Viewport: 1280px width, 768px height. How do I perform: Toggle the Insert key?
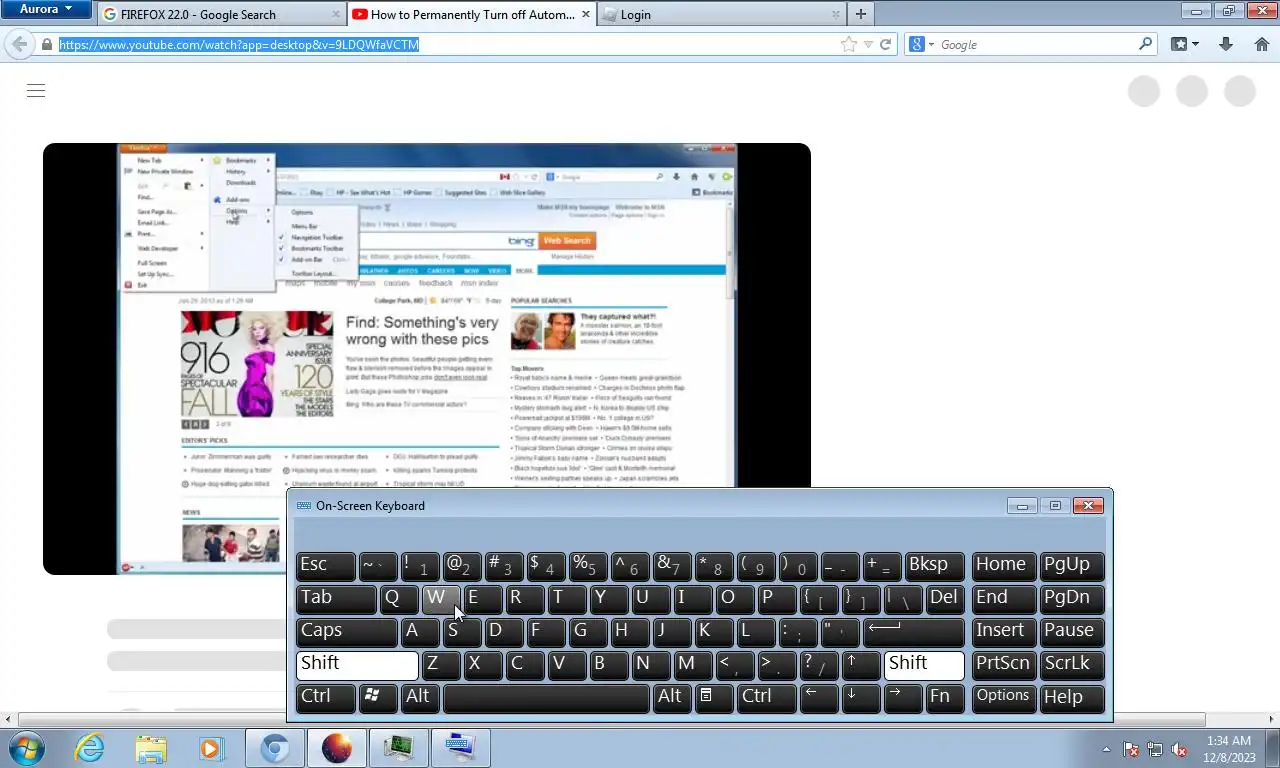click(x=1003, y=632)
